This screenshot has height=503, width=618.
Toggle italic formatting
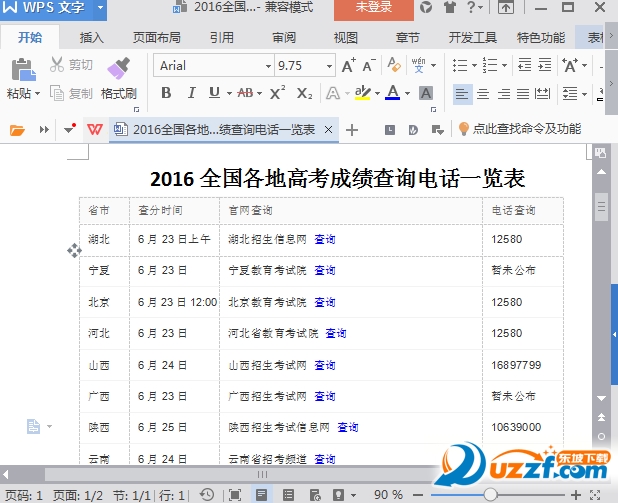[190, 93]
